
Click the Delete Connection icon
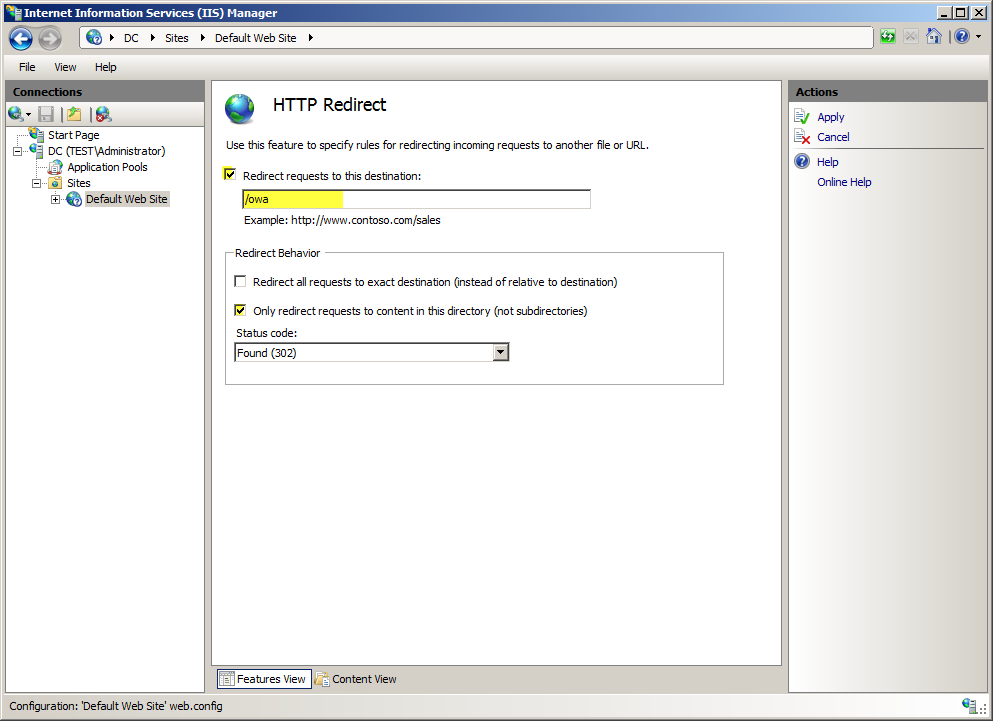click(x=103, y=114)
